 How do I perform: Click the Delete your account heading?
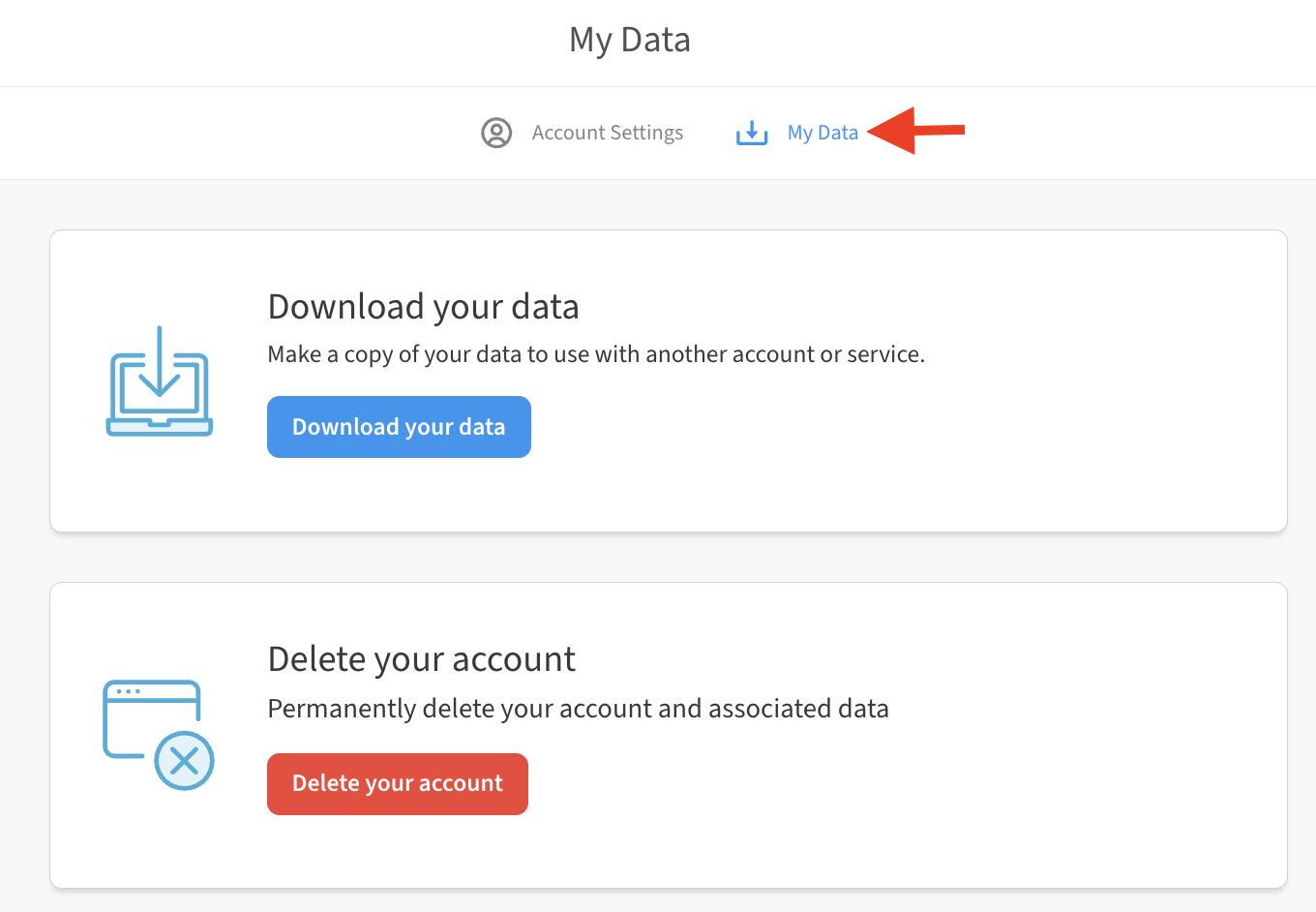coord(421,658)
